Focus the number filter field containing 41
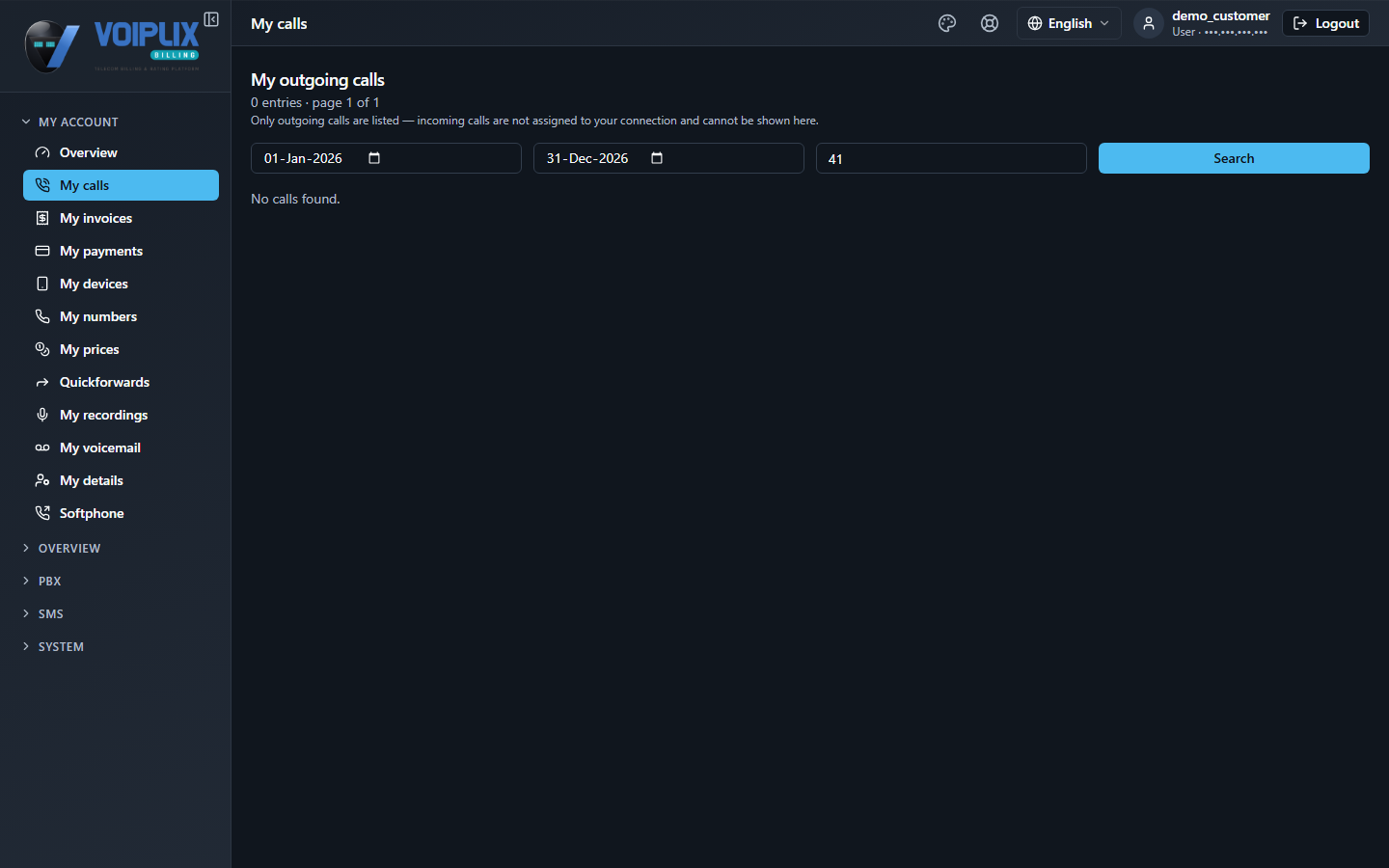The height and width of the screenshot is (868, 1389). pos(951,158)
